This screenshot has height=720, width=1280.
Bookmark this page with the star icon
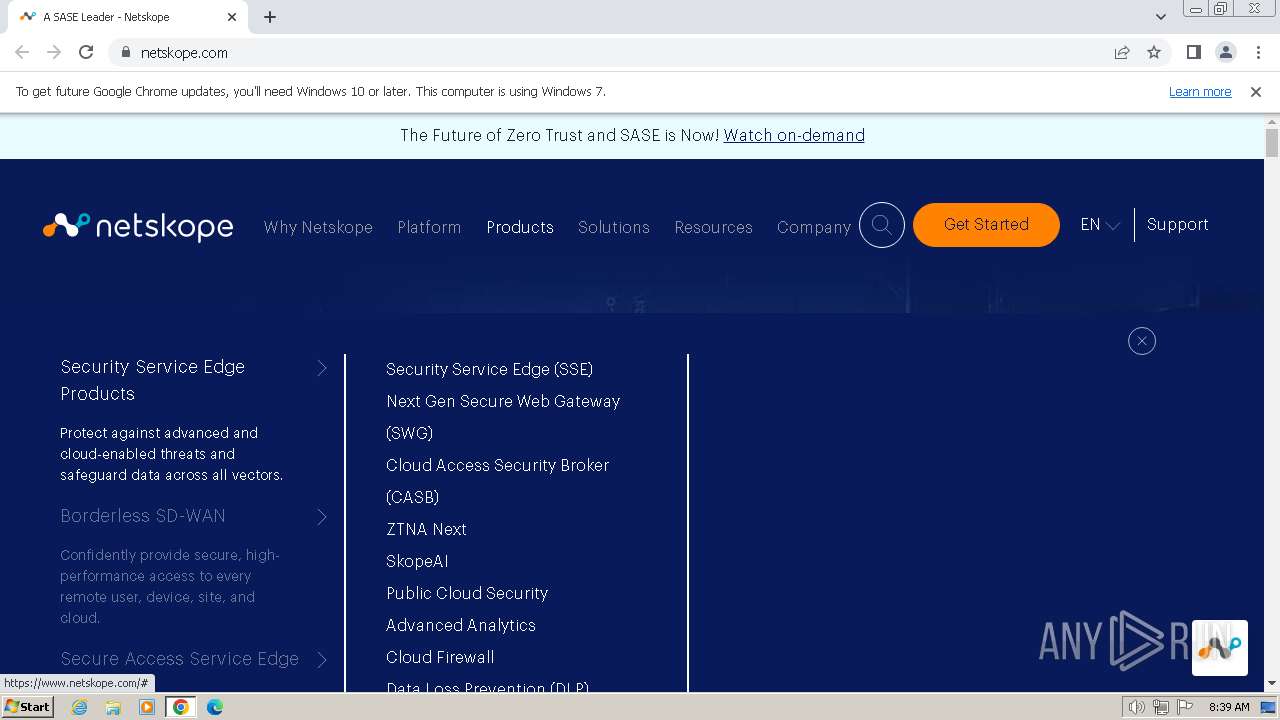[x=1154, y=52]
